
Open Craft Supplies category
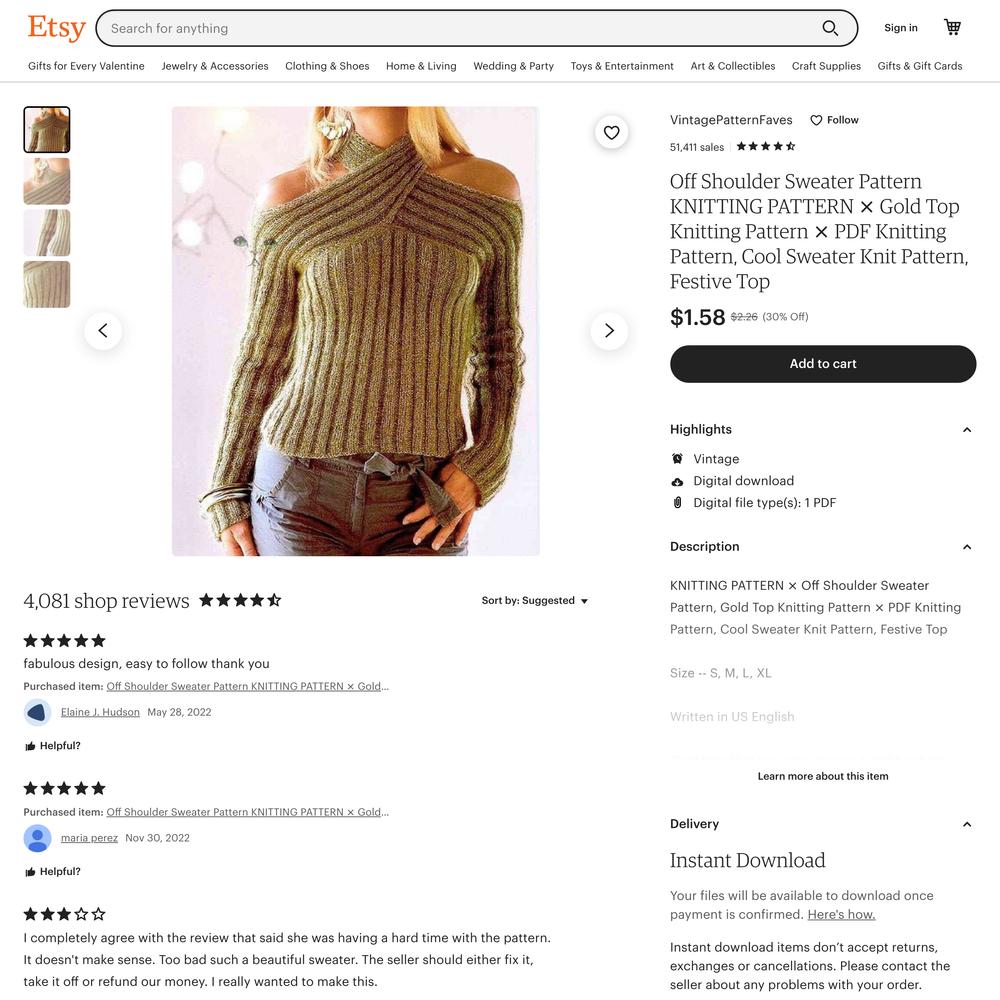[x=826, y=66]
